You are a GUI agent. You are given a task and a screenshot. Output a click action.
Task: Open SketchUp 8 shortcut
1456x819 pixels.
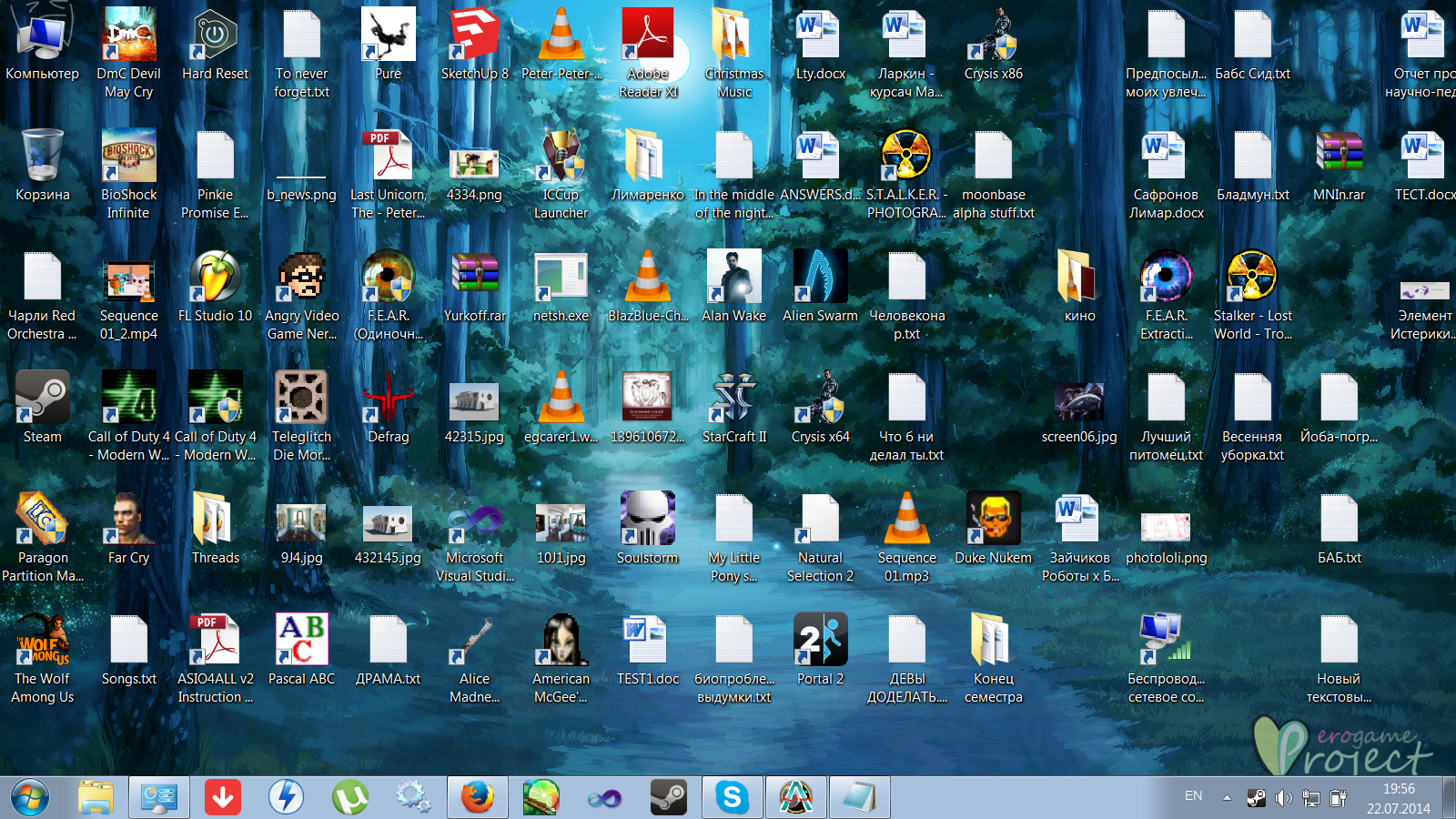pos(474,44)
